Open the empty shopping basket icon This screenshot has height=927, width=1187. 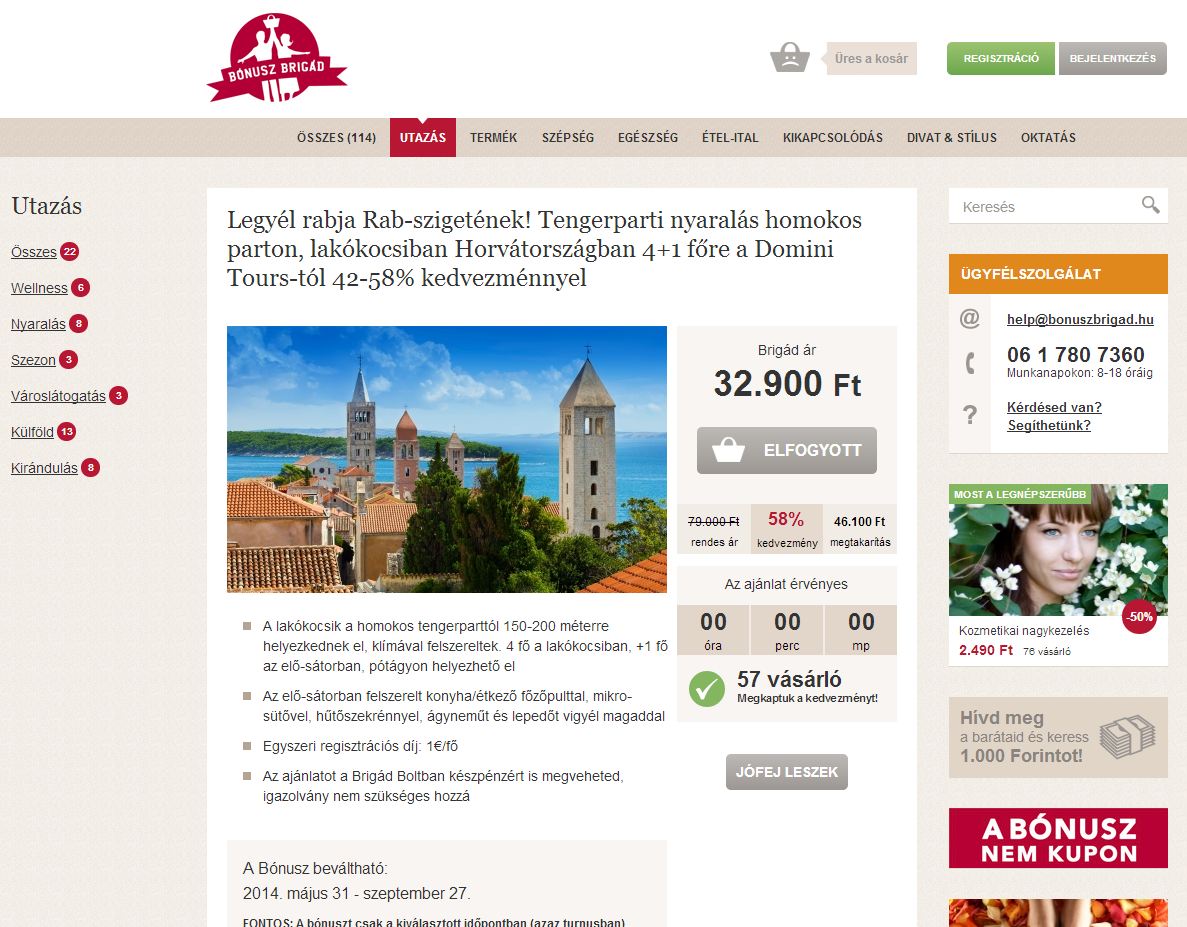(790, 58)
